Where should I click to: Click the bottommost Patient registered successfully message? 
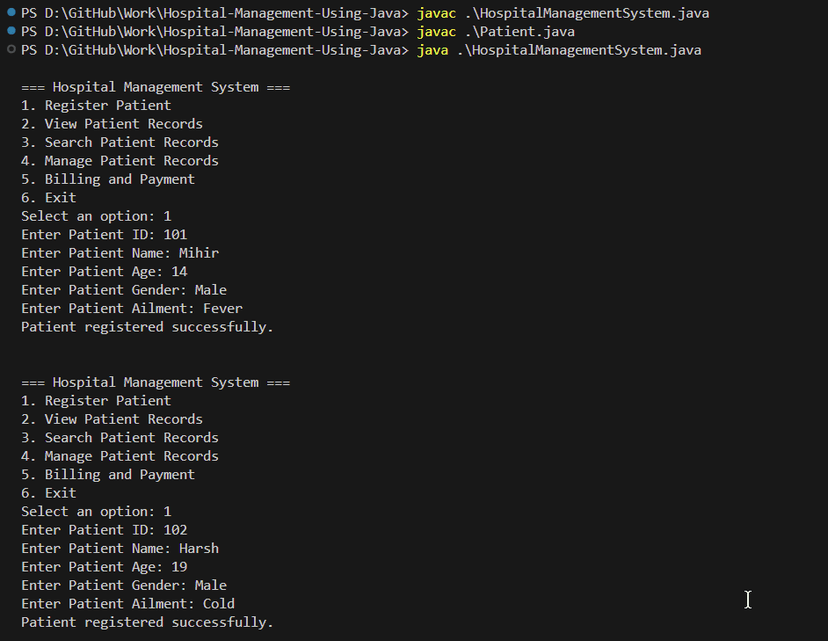click(x=147, y=622)
